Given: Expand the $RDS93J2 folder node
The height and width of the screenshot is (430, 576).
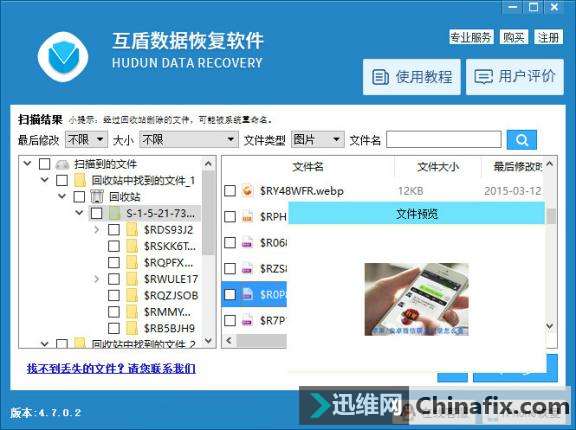Looking at the screenshot, I should [97, 230].
